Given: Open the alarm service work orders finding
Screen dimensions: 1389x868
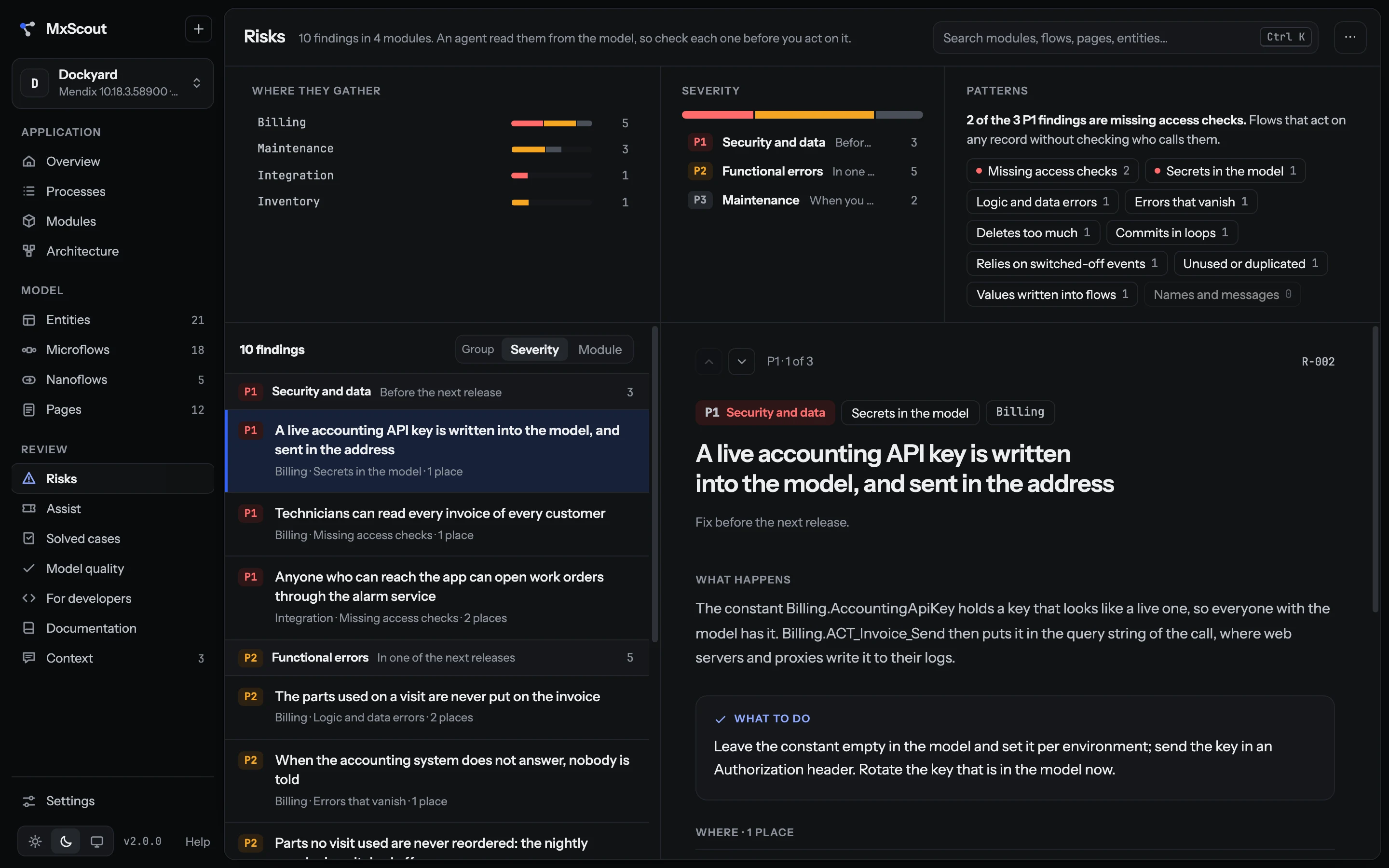Looking at the screenshot, I should [437, 597].
